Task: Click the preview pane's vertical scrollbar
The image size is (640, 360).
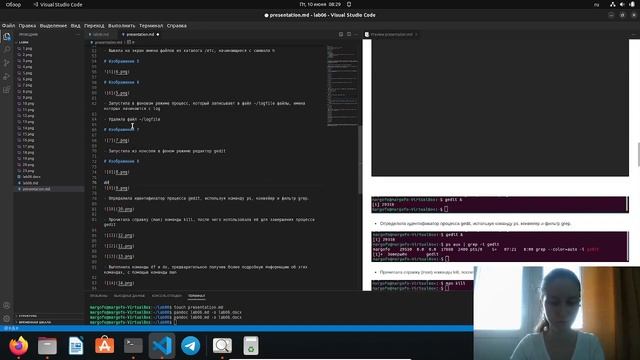Action: 638,155
